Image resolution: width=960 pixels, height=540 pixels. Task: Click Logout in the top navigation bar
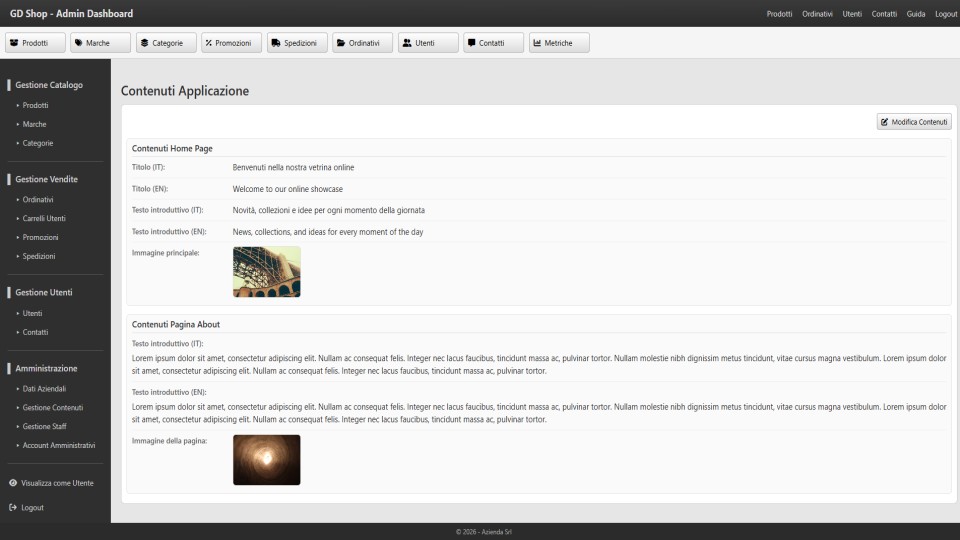946,14
